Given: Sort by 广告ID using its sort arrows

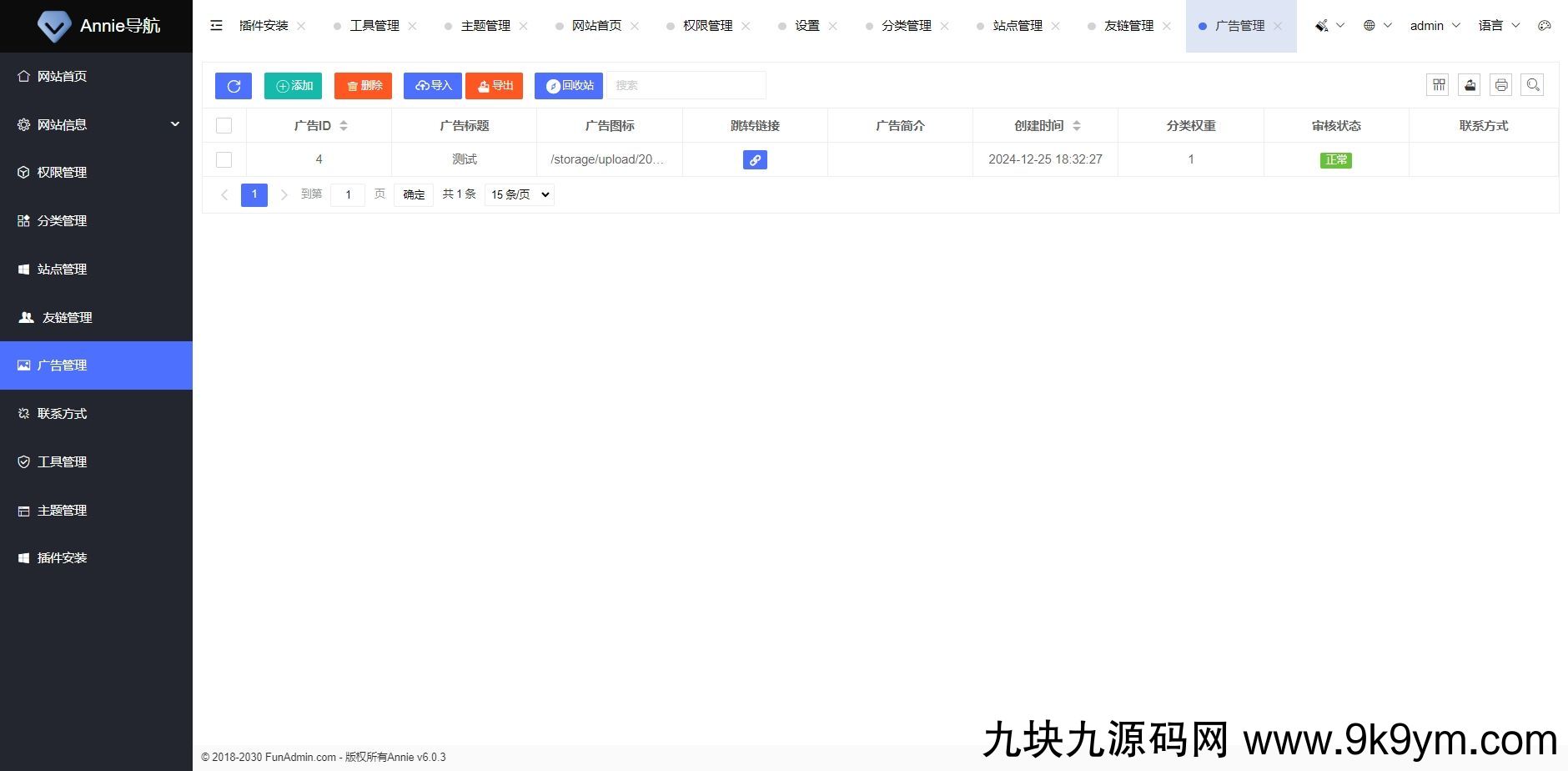Looking at the screenshot, I should pos(344,126).
